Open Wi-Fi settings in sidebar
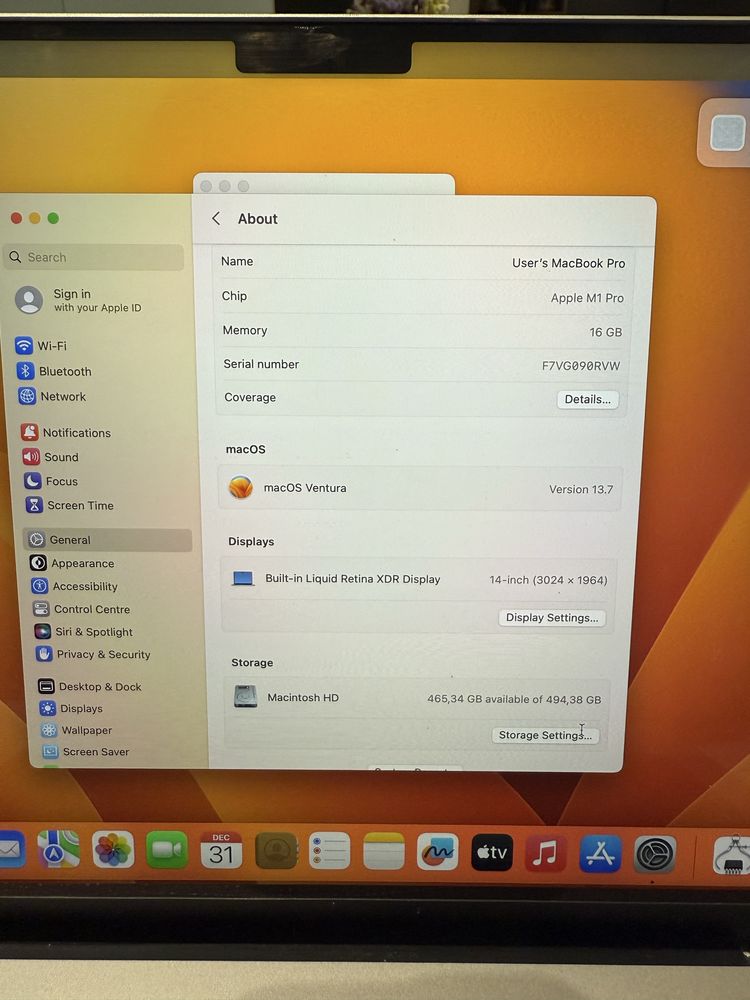 pyautogui.click(x=41, y=346)
